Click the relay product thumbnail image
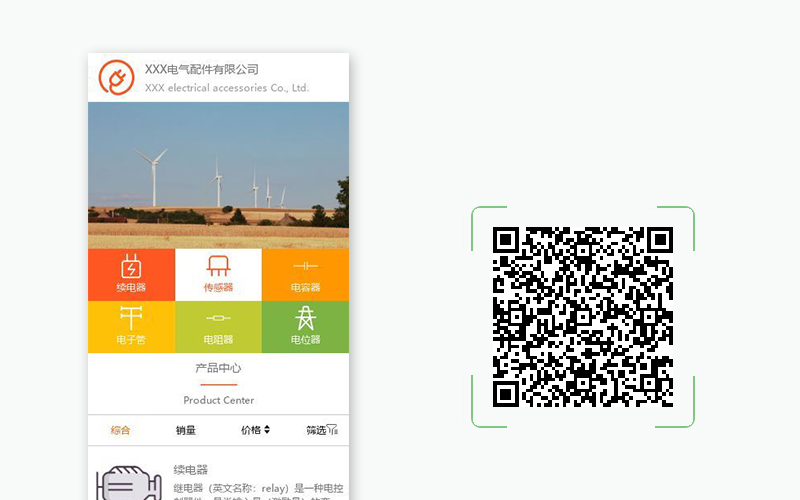Viewport: 800px width, 500px height. coord(128,482)
